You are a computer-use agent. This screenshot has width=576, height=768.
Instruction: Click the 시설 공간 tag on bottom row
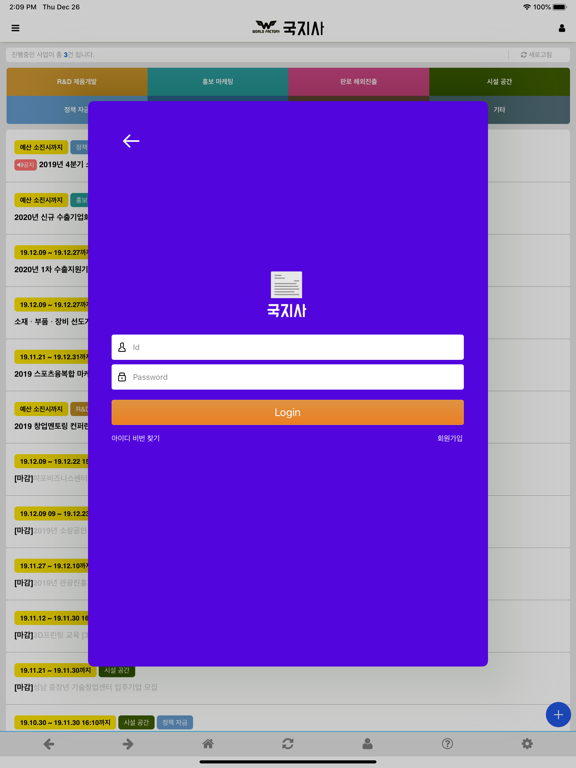136,722
